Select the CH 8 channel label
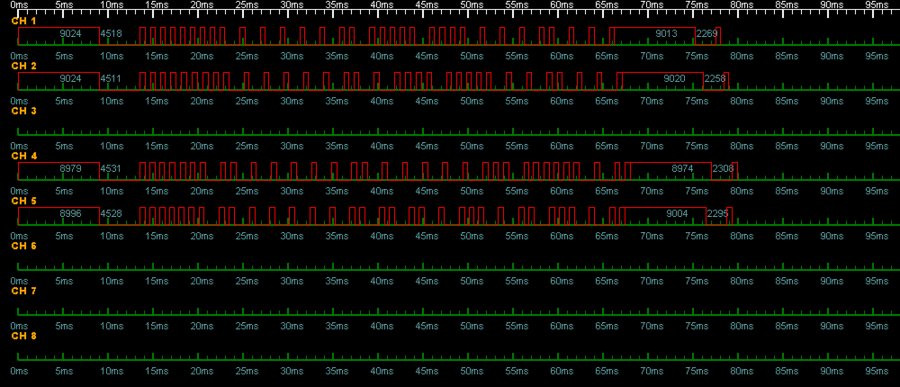 click(24, 335)
